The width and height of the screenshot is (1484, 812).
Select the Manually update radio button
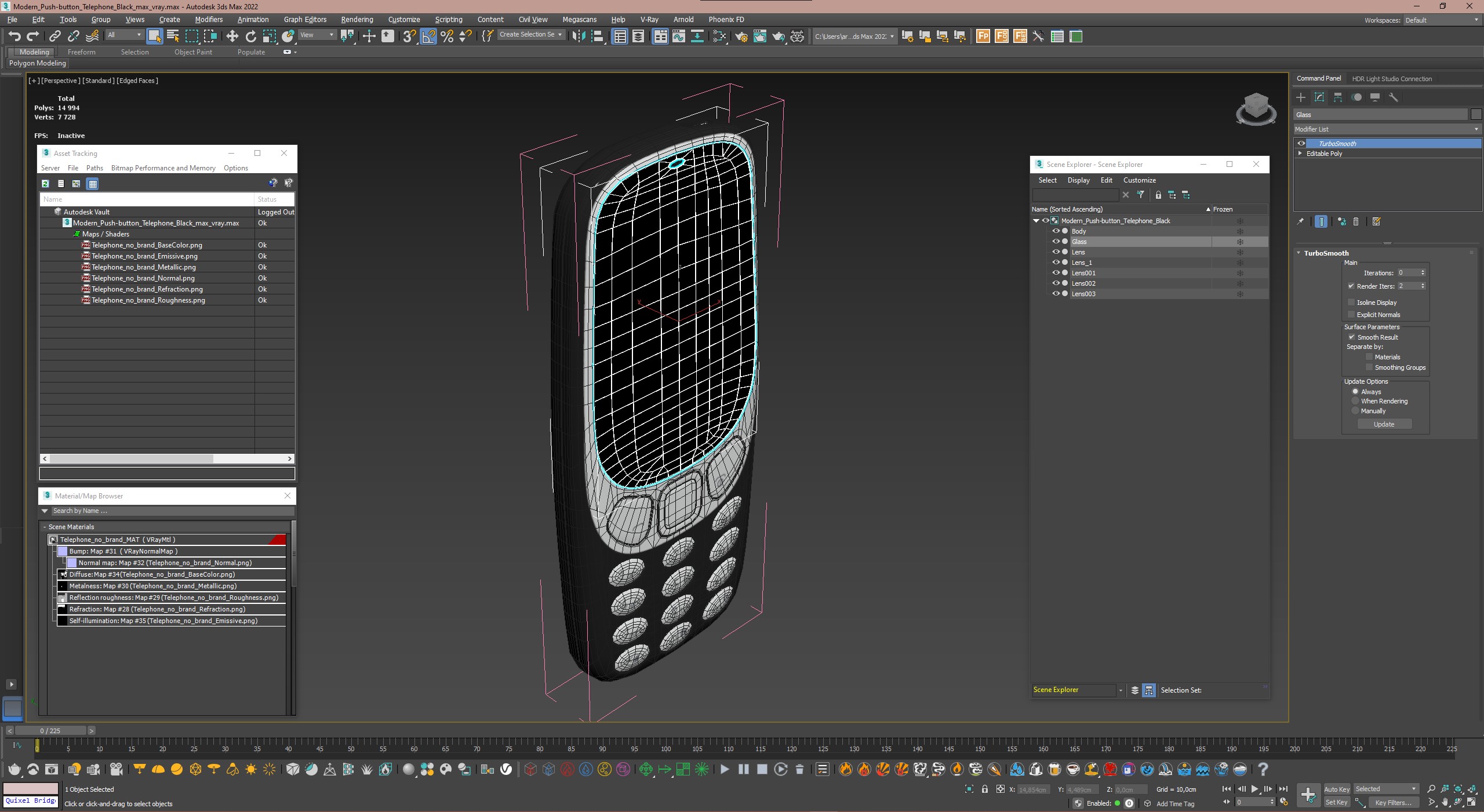(x=1355, y=411)
